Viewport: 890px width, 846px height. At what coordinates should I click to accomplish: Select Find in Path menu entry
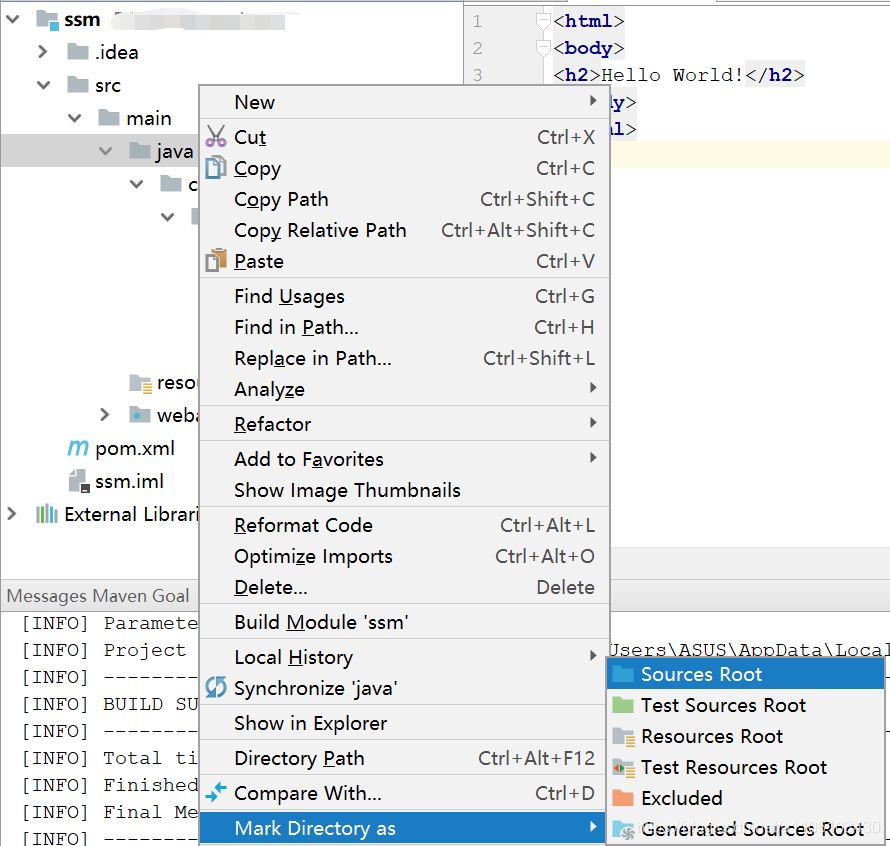[x=405, y=327]
